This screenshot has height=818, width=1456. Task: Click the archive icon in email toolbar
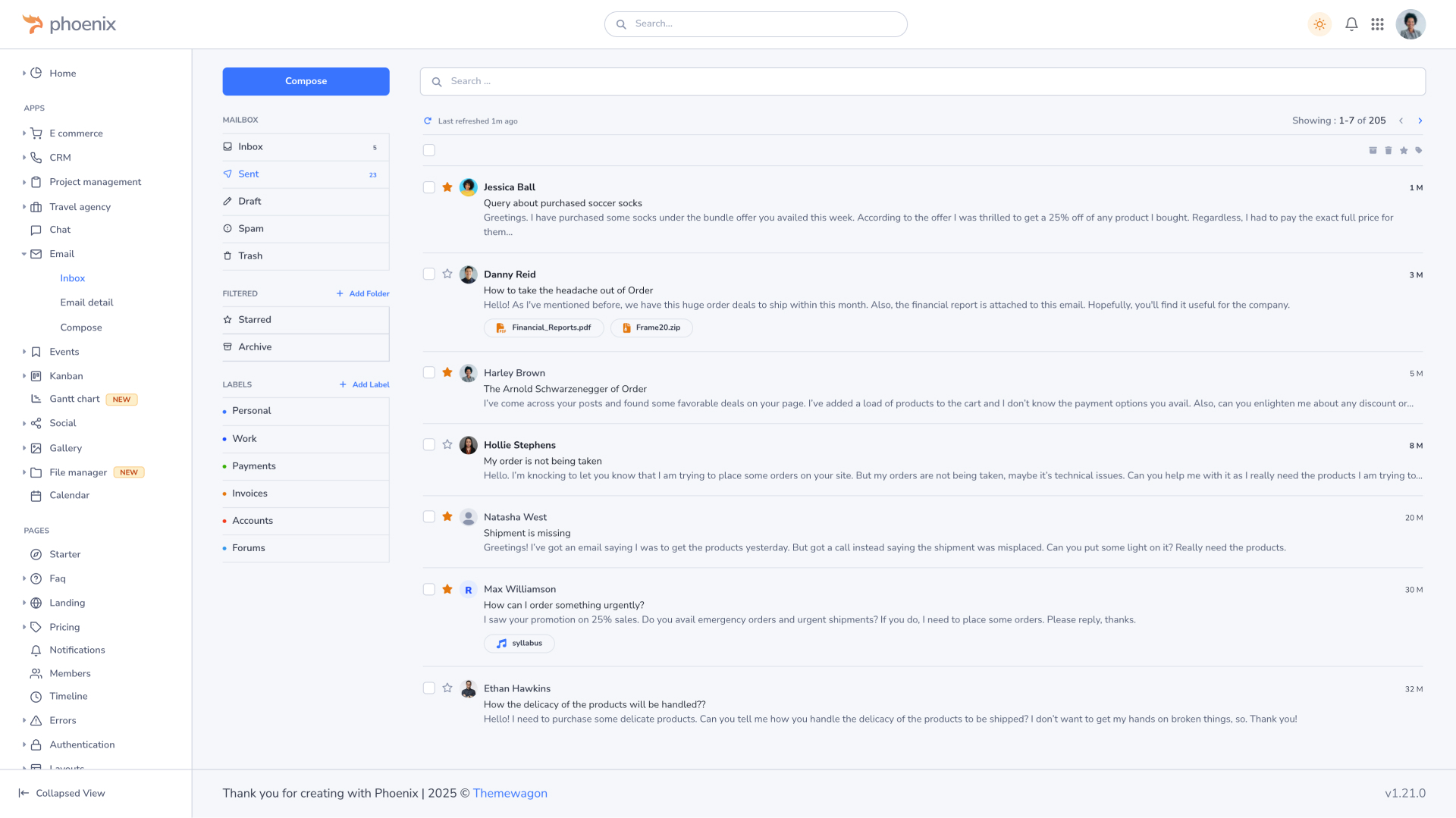1373,151
